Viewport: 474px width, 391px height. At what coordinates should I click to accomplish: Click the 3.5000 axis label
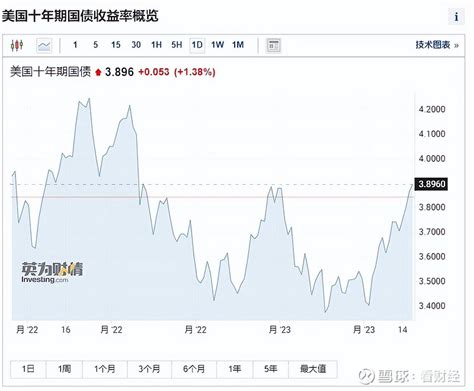[x=432, y=281]
